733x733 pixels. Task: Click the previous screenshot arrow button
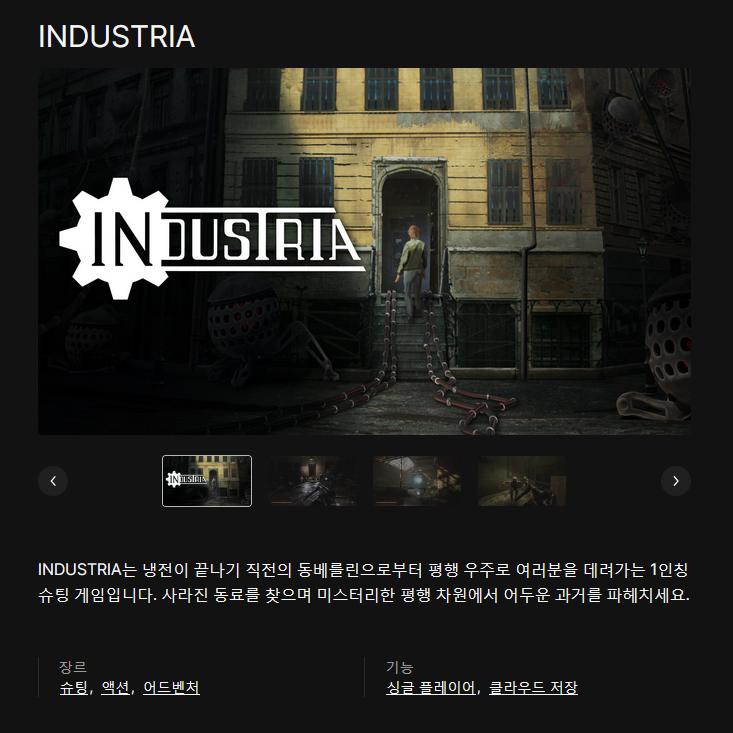(53, 481)
